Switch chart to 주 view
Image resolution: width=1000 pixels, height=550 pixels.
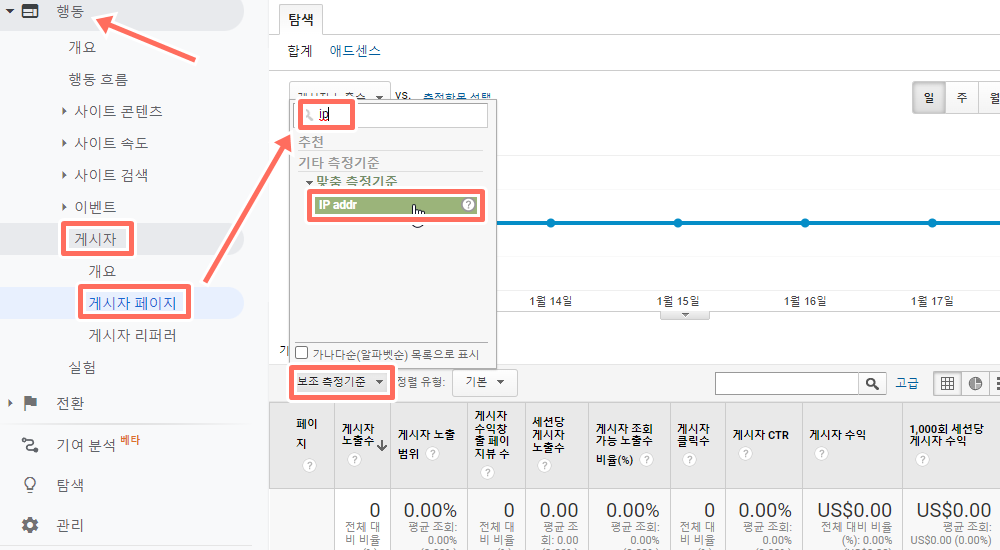(962, 98)
